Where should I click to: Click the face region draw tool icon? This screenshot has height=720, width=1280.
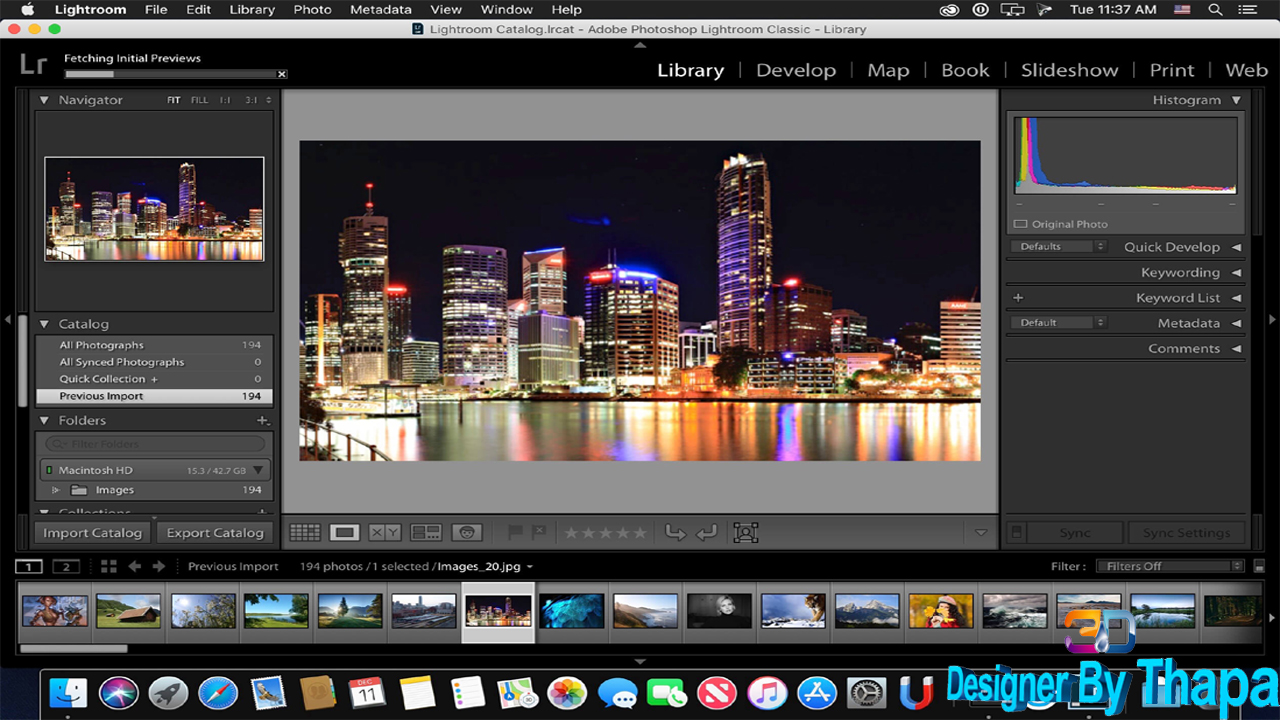(x=746, y=533)
